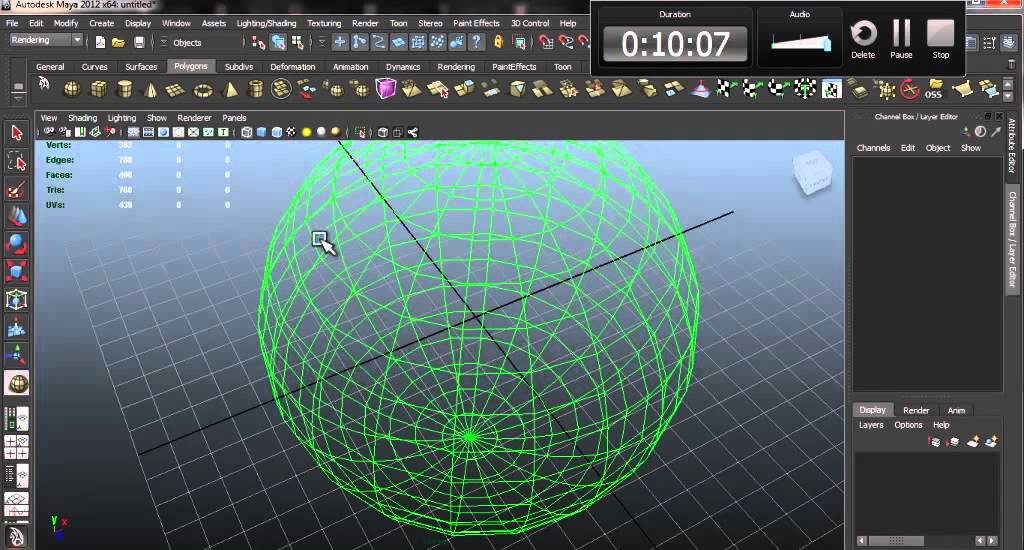
Task: Switch to the Anim layer tab
Action: [x=957, y=410]
